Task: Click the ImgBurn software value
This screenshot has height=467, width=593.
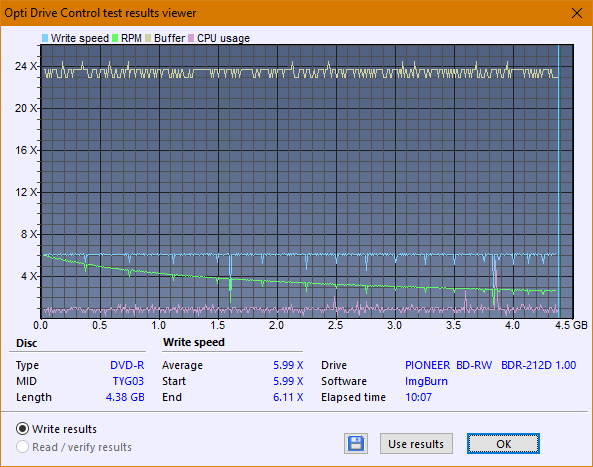Action: [x=426, y=381]
